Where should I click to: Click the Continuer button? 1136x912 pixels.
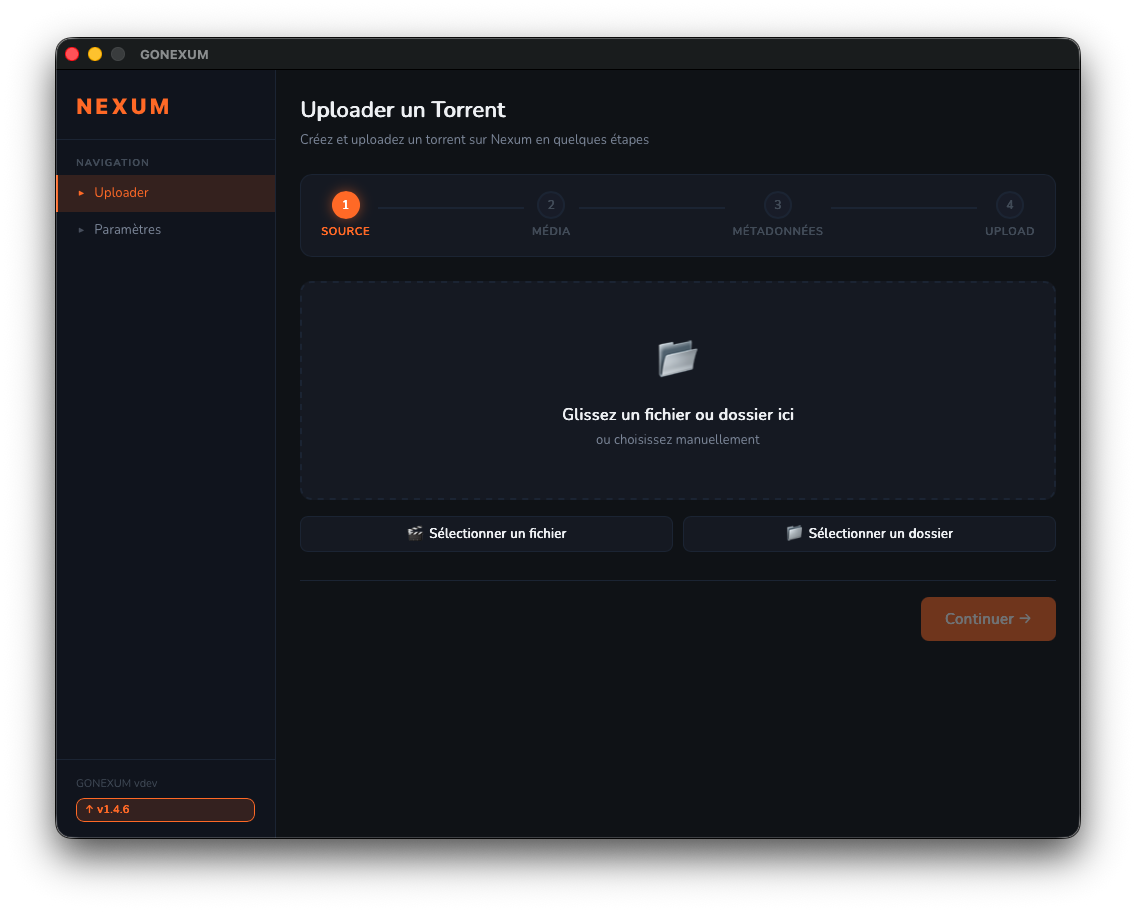click(x=987, y=619)
